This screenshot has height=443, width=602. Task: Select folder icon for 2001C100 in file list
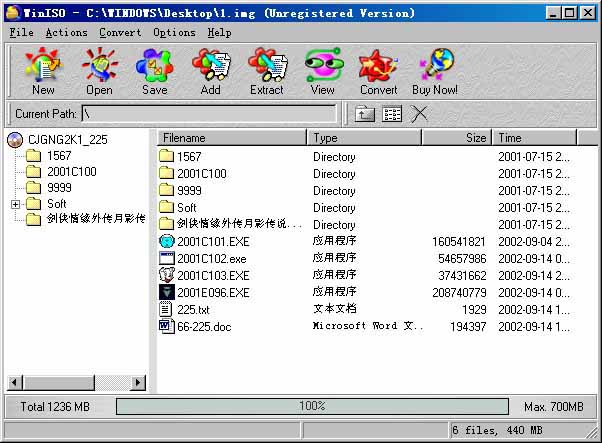coord(166,173)
